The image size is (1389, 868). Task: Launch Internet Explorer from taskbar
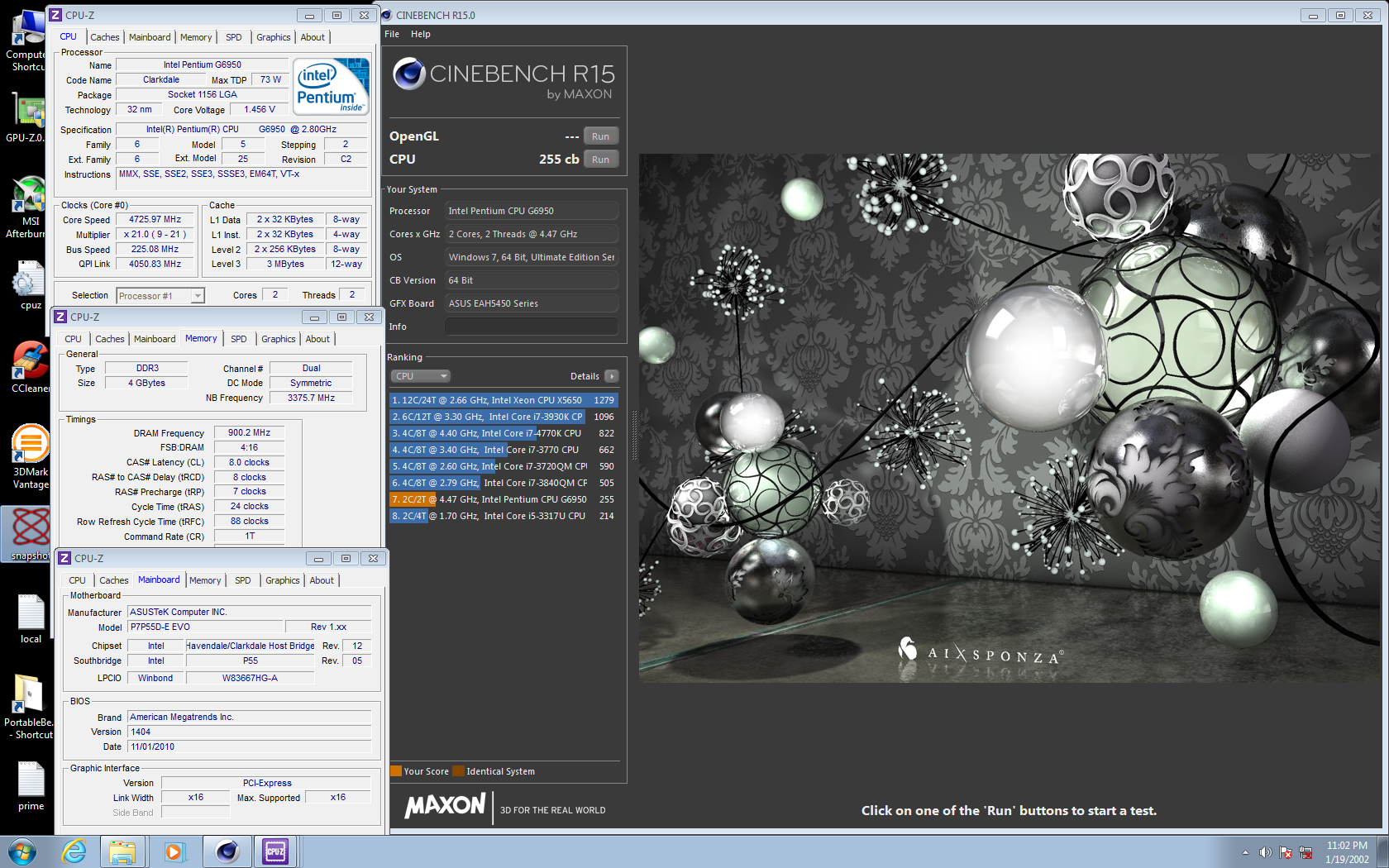point(74,851)
